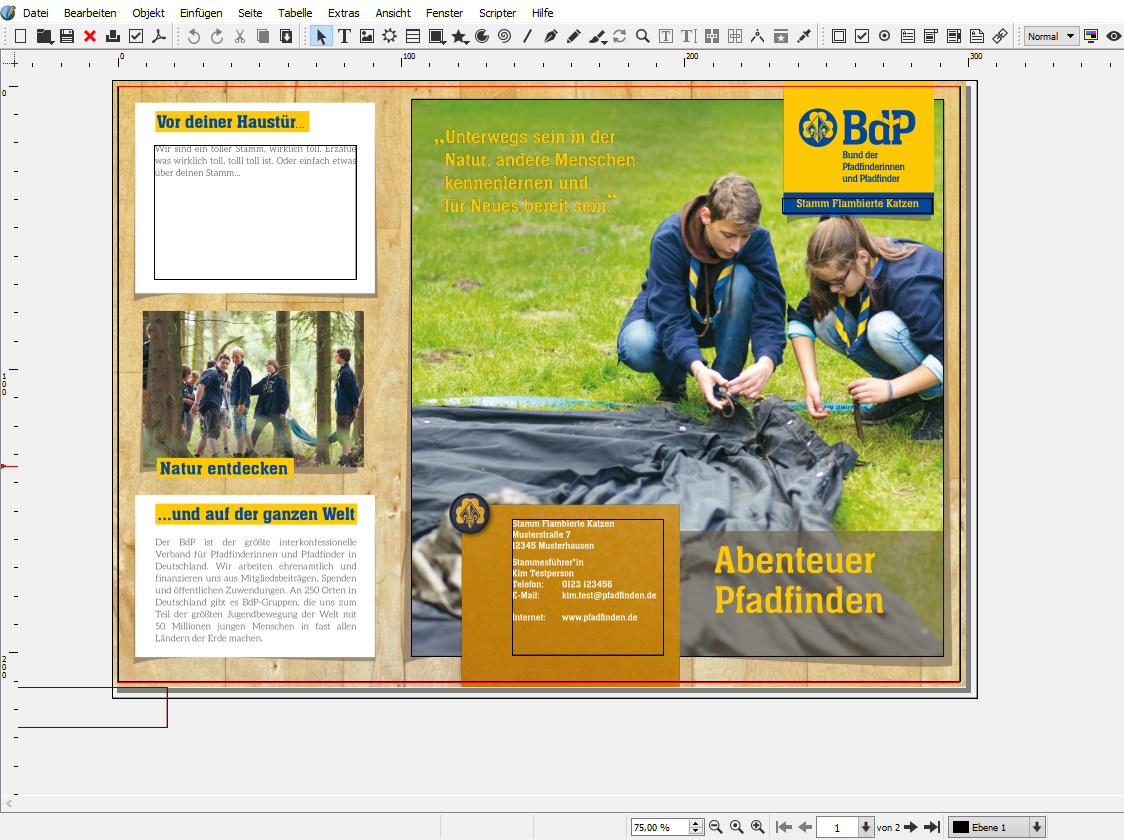Go to the next page
This screenshot has height=840, width=1124.
pyautogui.click(x=910, y=827)
